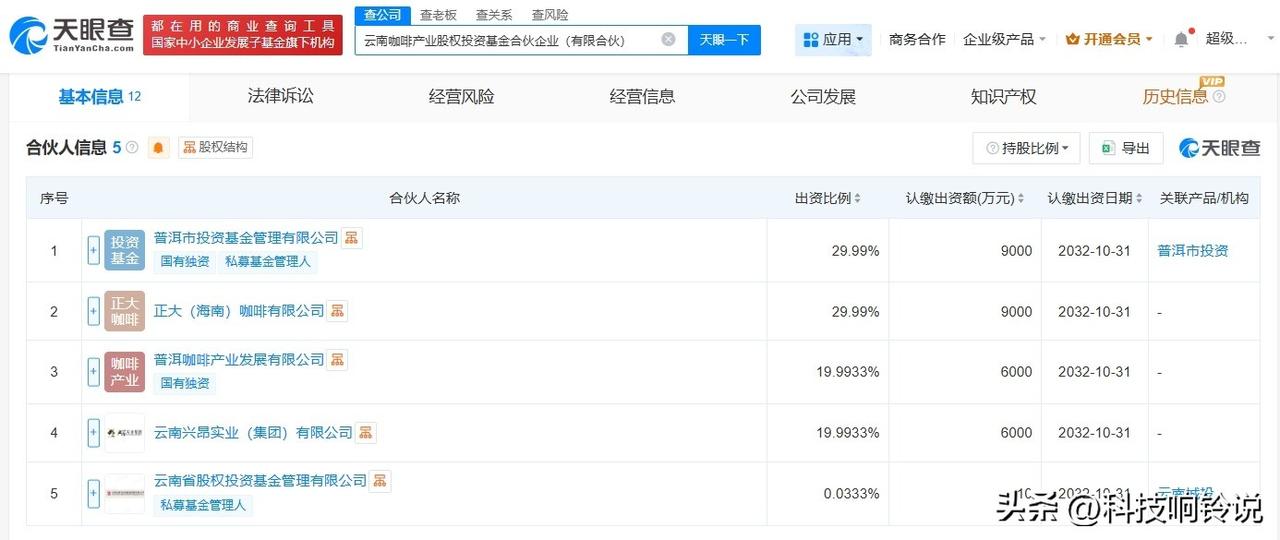
Task: Switch to the 查老板 search tab
Action: (x=438, y=14)
